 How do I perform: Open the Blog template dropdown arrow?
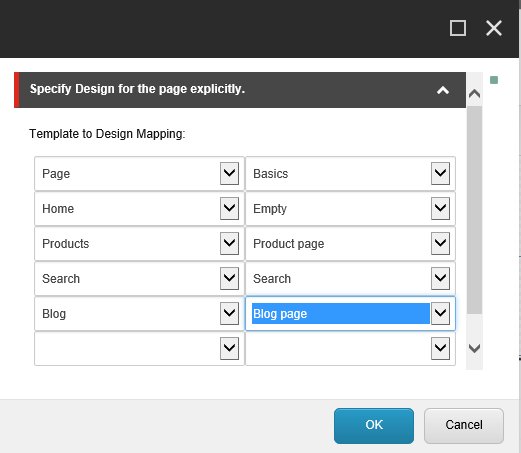[229, 313]
